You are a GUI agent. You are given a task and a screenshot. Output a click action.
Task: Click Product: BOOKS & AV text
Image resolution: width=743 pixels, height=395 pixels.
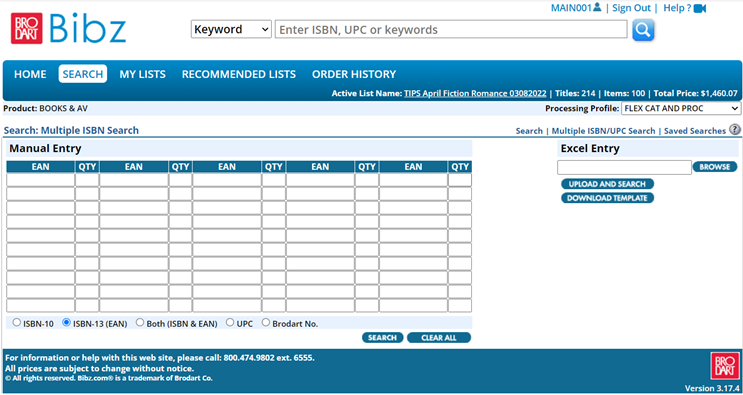(45, 108)
